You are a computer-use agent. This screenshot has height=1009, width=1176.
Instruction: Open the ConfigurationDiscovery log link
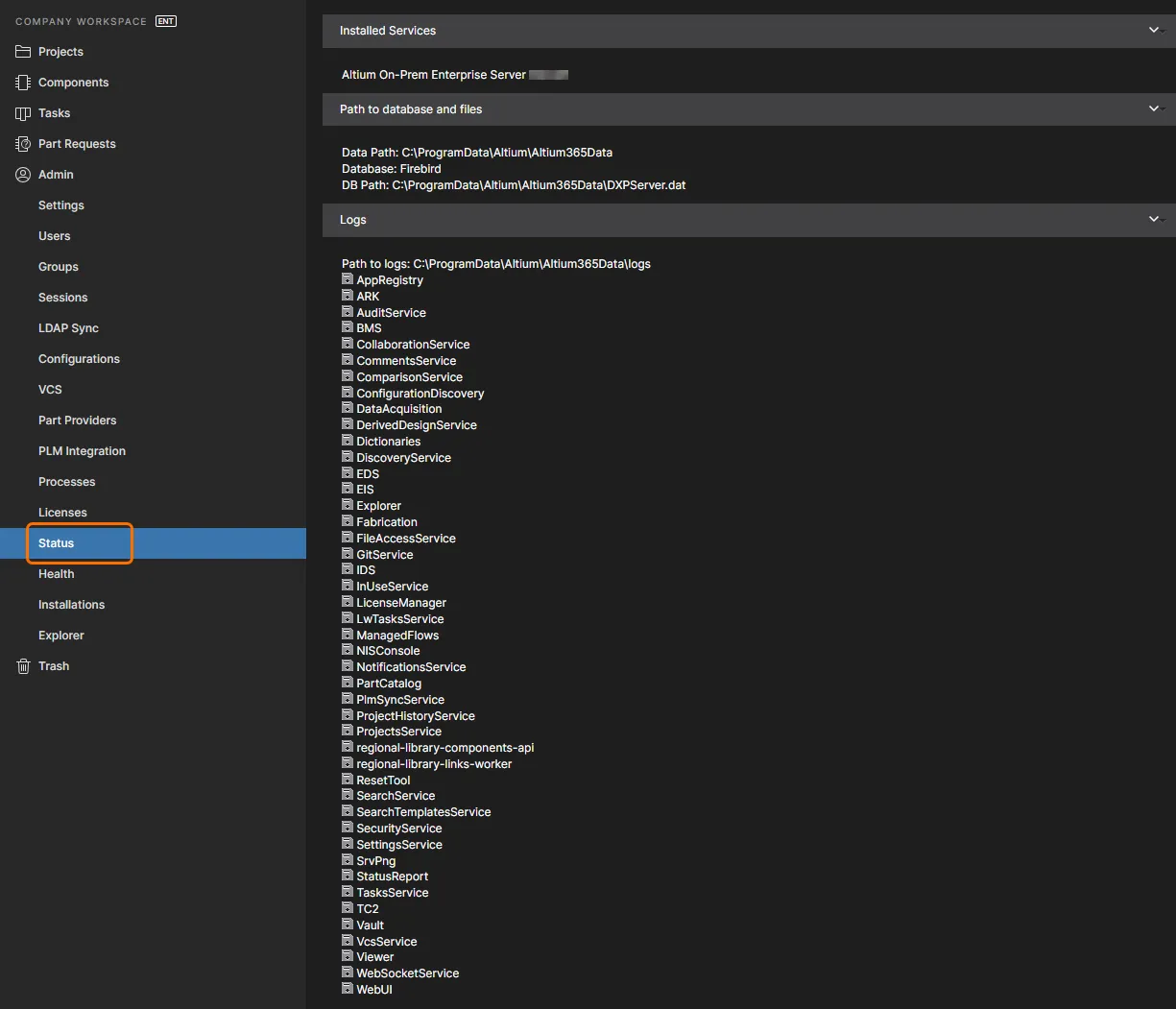pyautogui.click(x=420, y=394)
